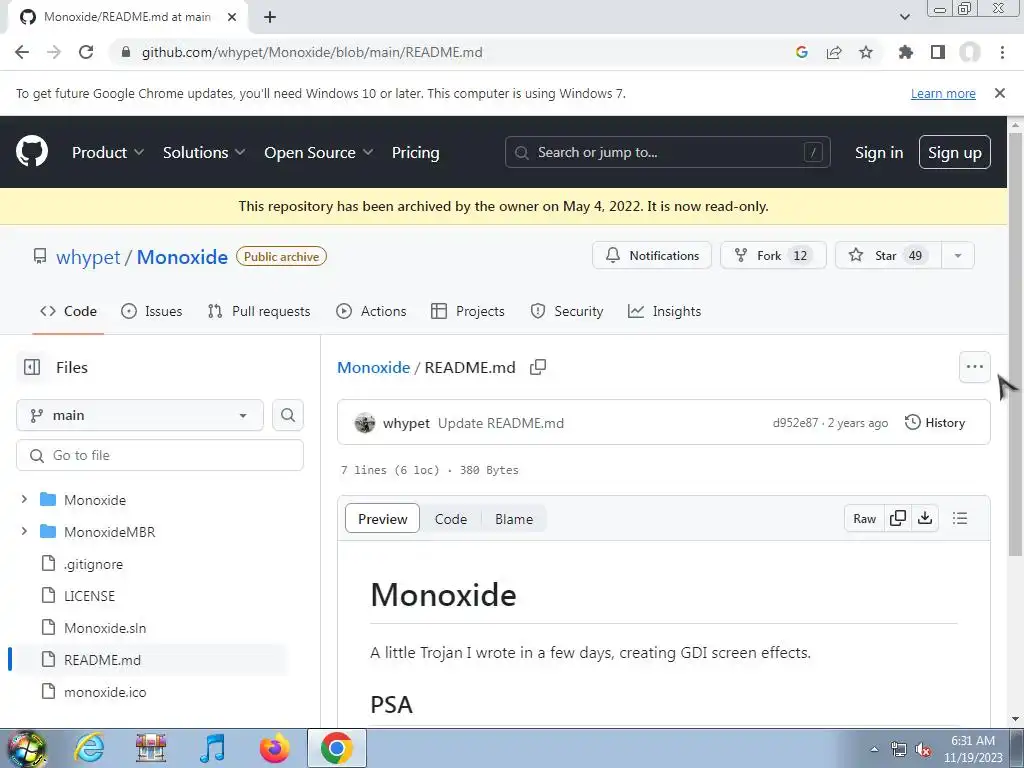Open the Actions tab
Viewport: 1024px width, 768px height.
[x=371, y=312]
